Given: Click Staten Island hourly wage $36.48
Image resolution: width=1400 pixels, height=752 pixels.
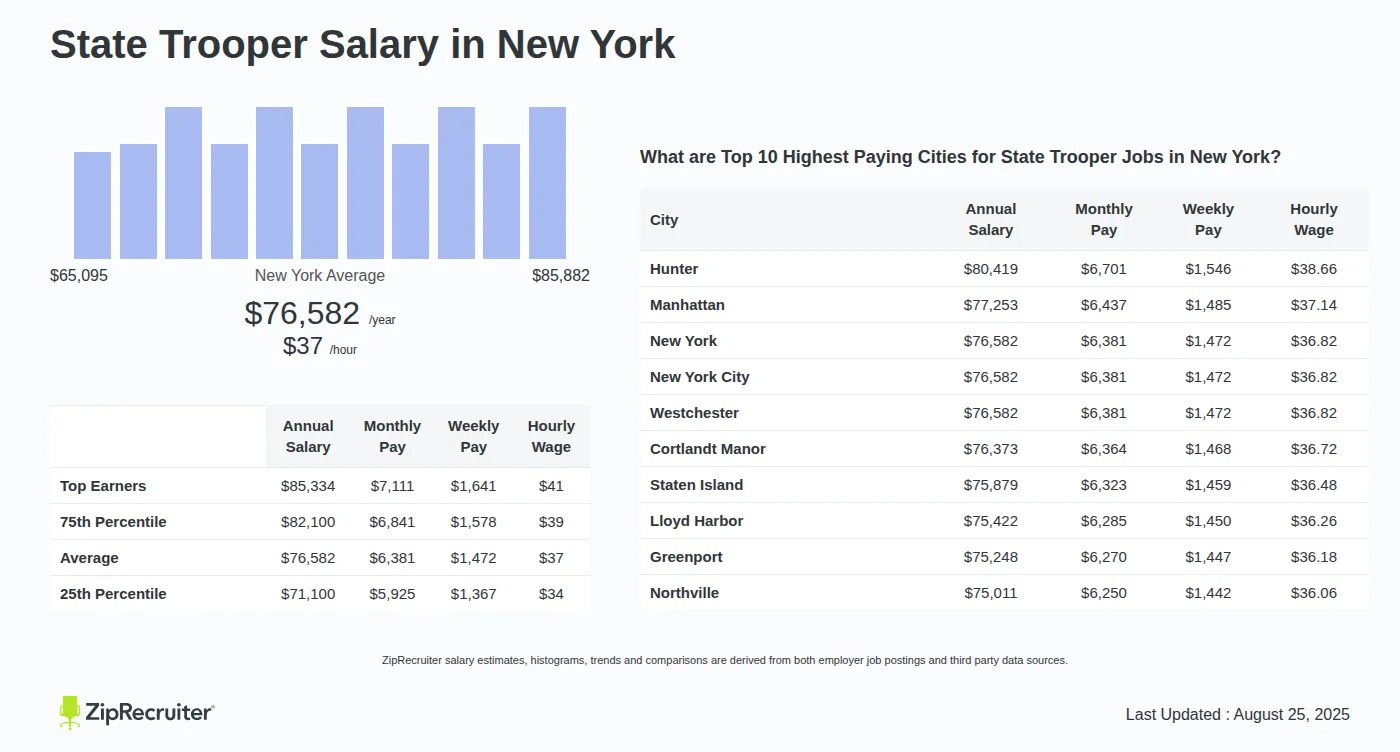Looking at the screenshot, I should (1314, 485).
